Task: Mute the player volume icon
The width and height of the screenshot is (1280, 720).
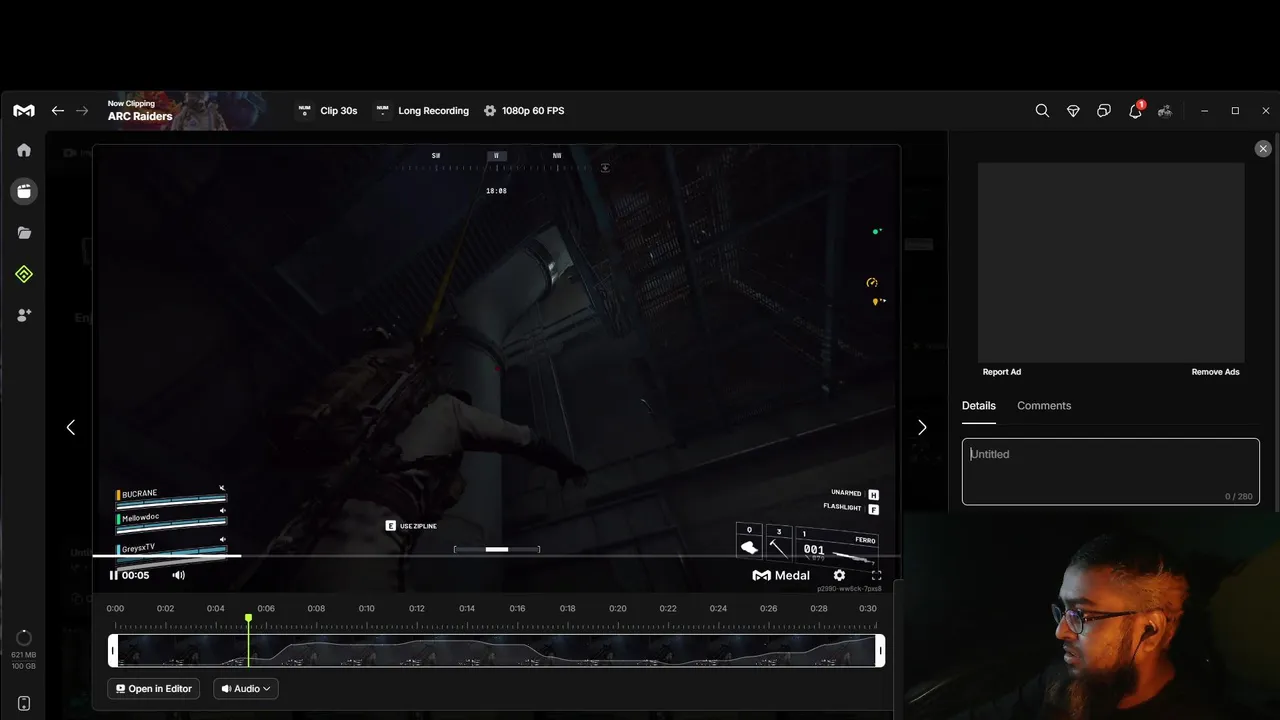Action: [x=178, y=575]
